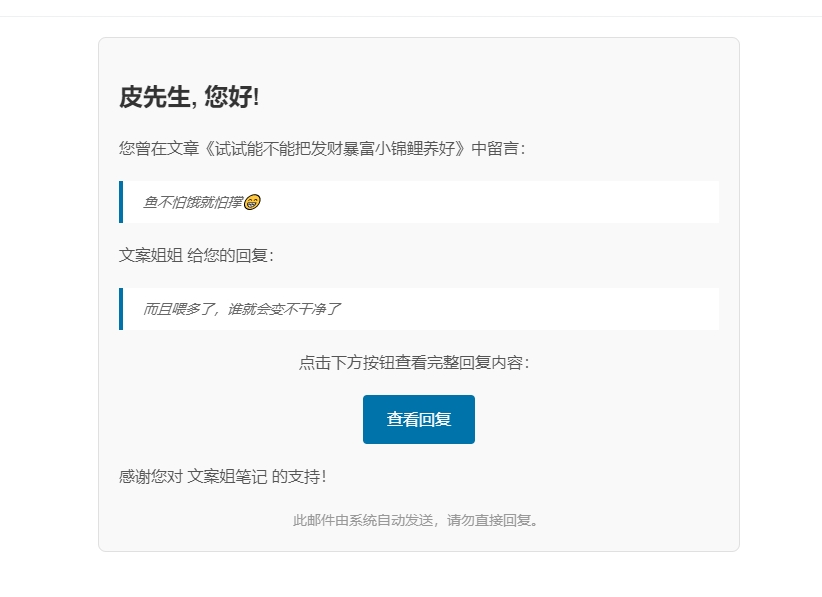Click the quoted comment 鱼不怕饿就怕撑
The height and width of the screenshot is (597, 822).
point(193,202)
